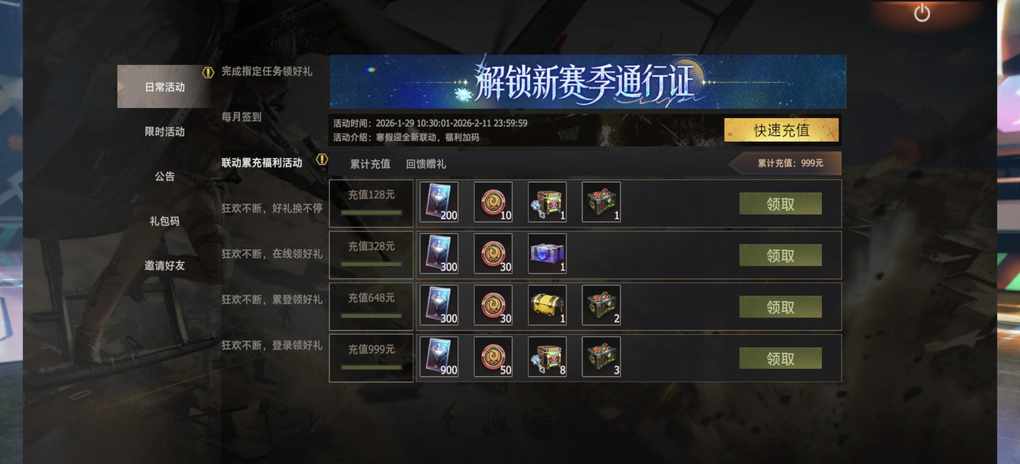1020x464 pixels.
Task: Select the blue chest in 充值328元 row
Action: tap(547, 254)
